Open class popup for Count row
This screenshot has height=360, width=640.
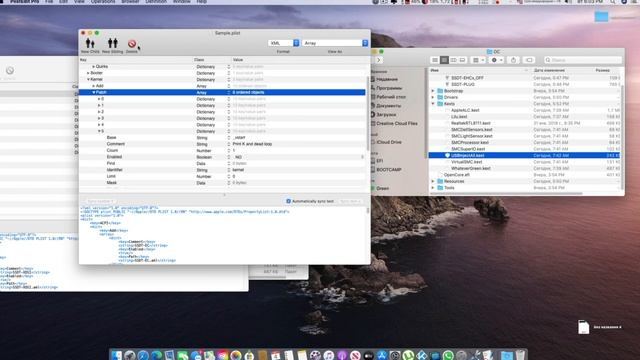click(229, 151)
